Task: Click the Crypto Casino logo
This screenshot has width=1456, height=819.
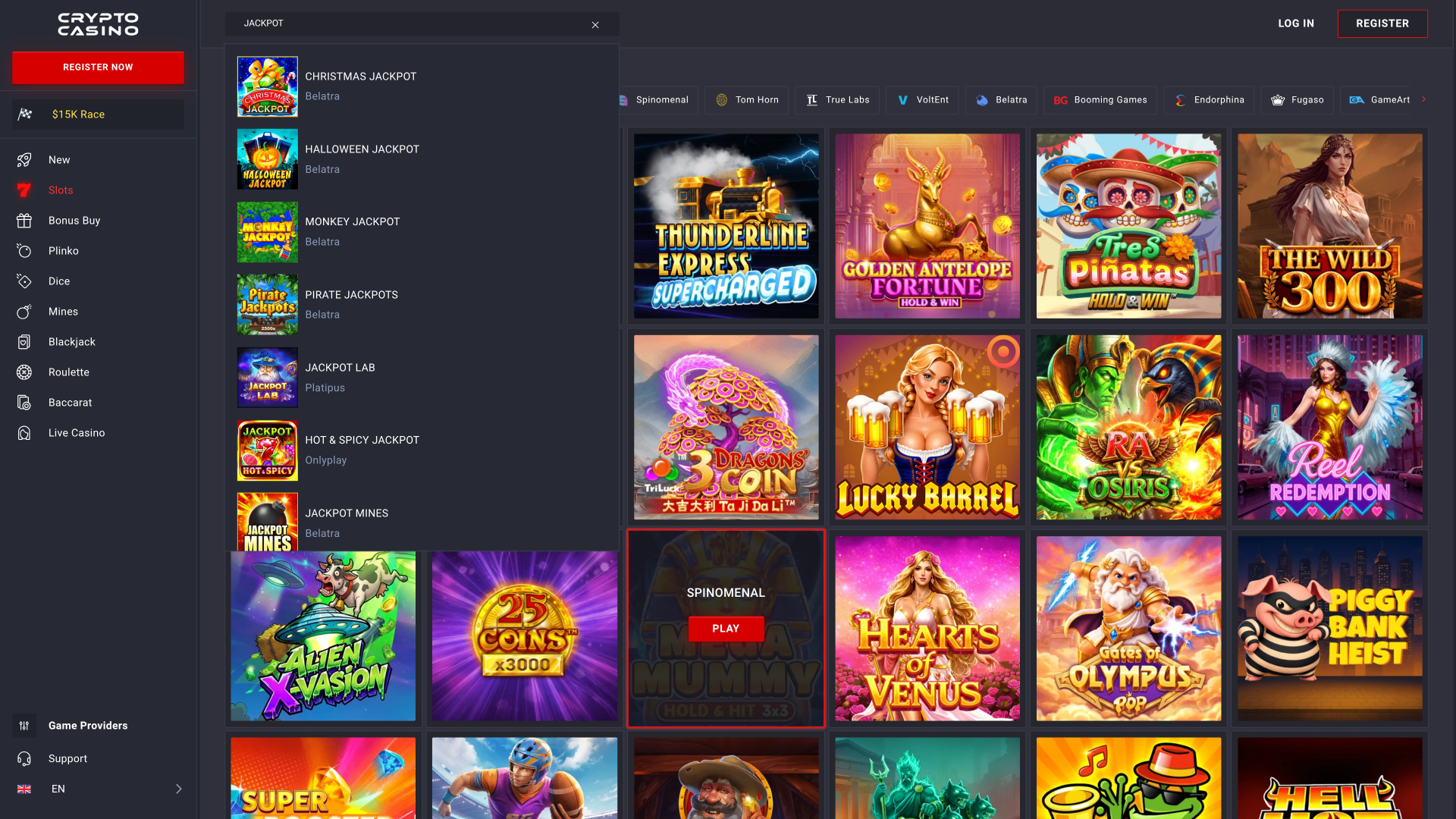Action: (98, 24)
